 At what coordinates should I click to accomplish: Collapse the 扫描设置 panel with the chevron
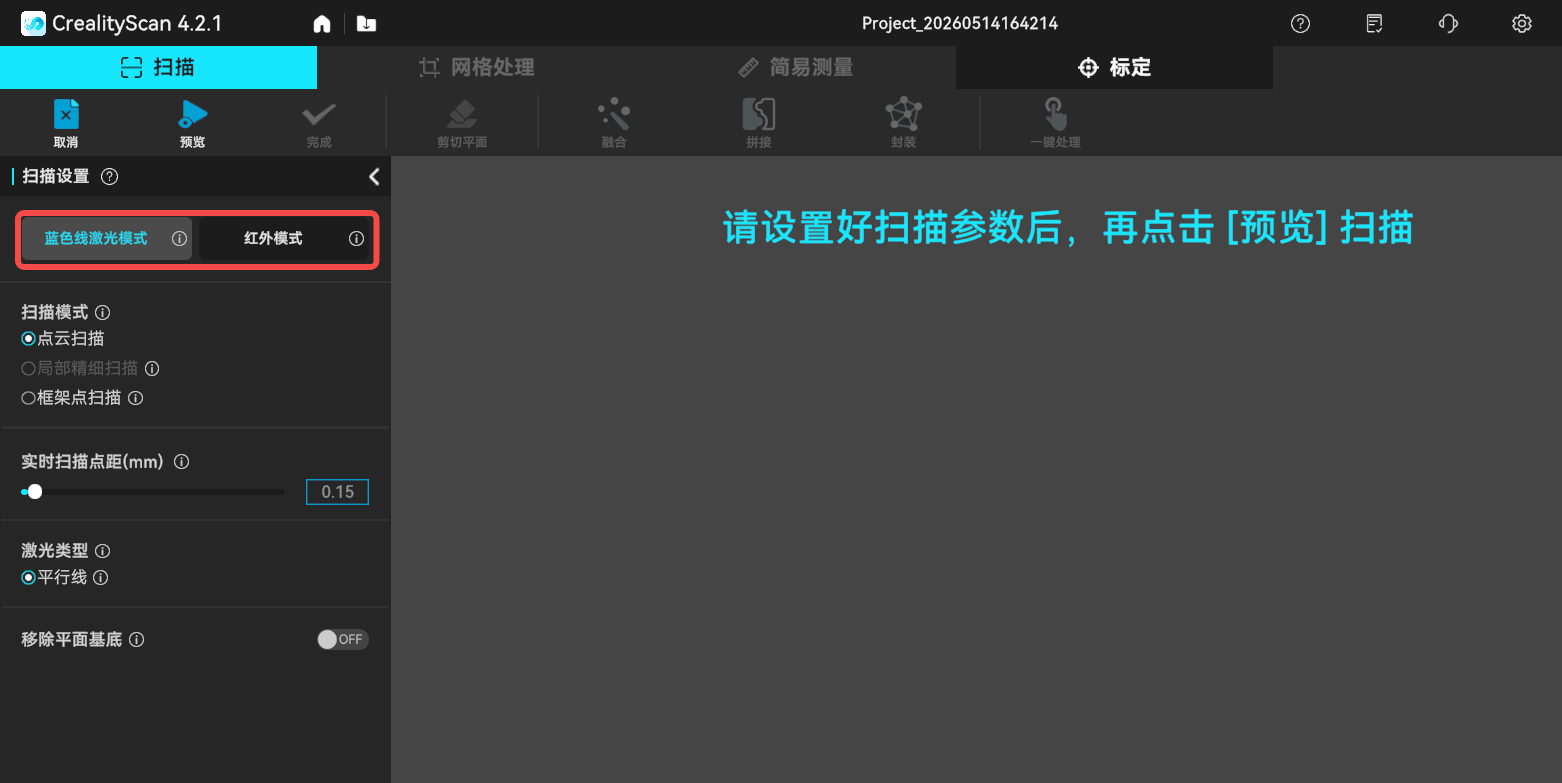374,177
